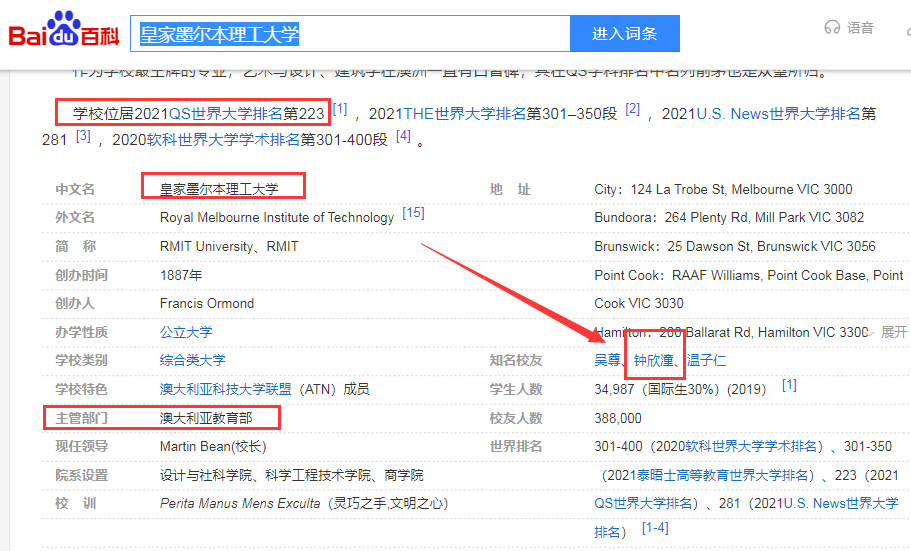Open the U.S. News世界大学 link in ranking row
Image resolution: width=911 pixels, height=551 pixels.
click(x=841, y=503)
